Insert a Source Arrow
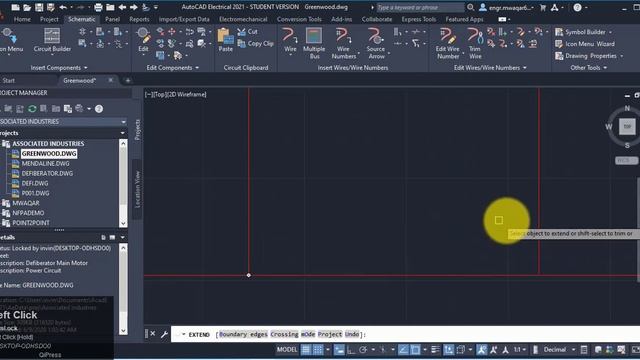 376,43
